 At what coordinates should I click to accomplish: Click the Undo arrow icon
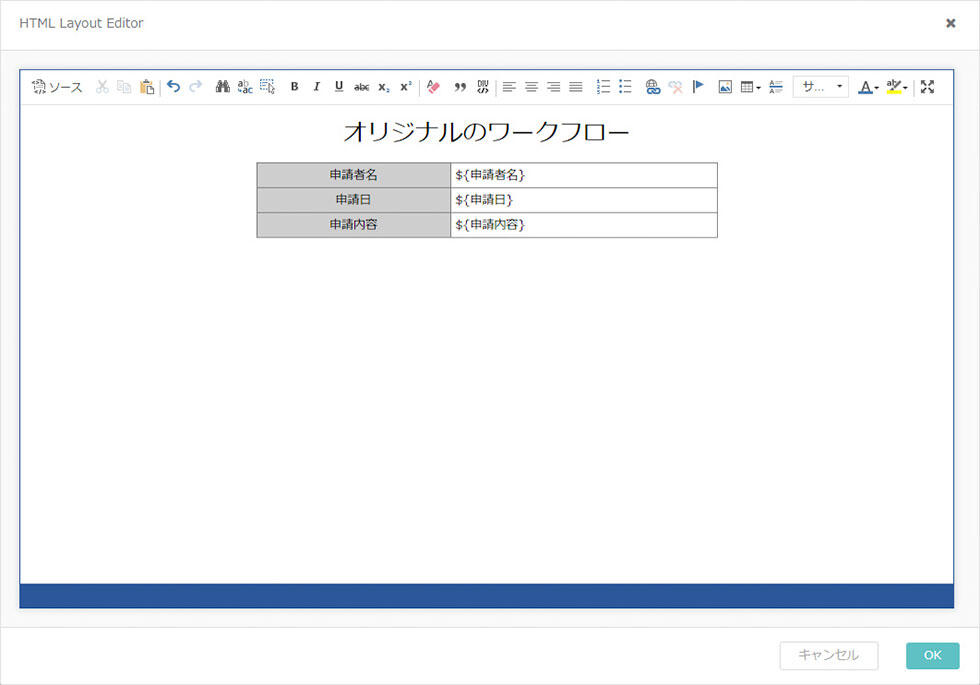point(174,87)
